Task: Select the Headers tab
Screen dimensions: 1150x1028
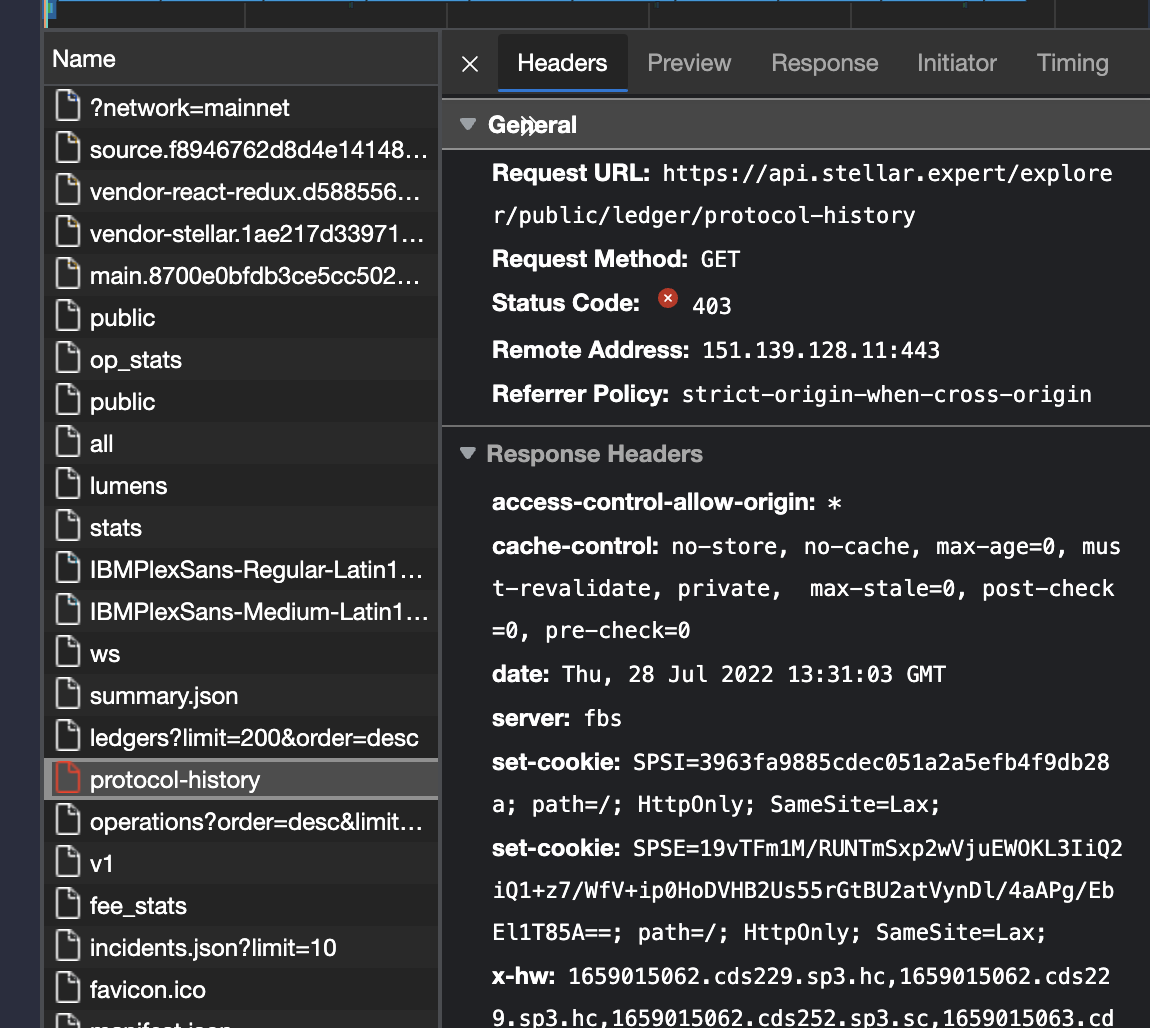Action: point(563,63)
